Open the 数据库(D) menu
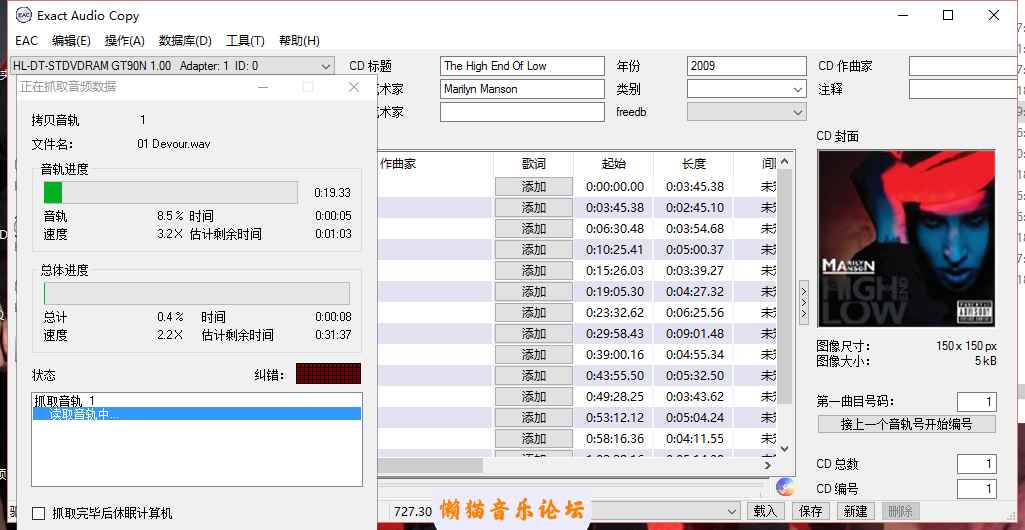1025x530 pixels. pos(185,41)
